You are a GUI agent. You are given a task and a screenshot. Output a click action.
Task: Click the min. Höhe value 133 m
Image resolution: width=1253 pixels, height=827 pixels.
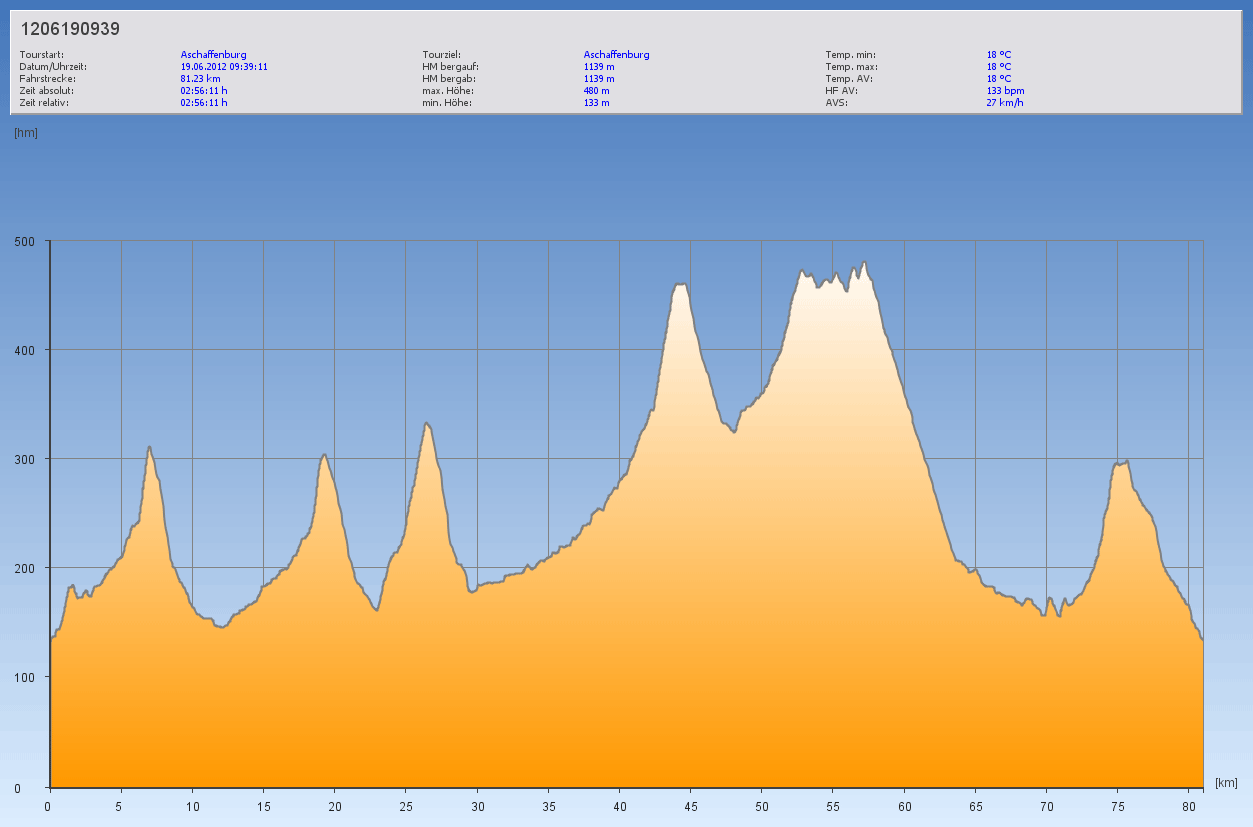click(x=596, y=103)
